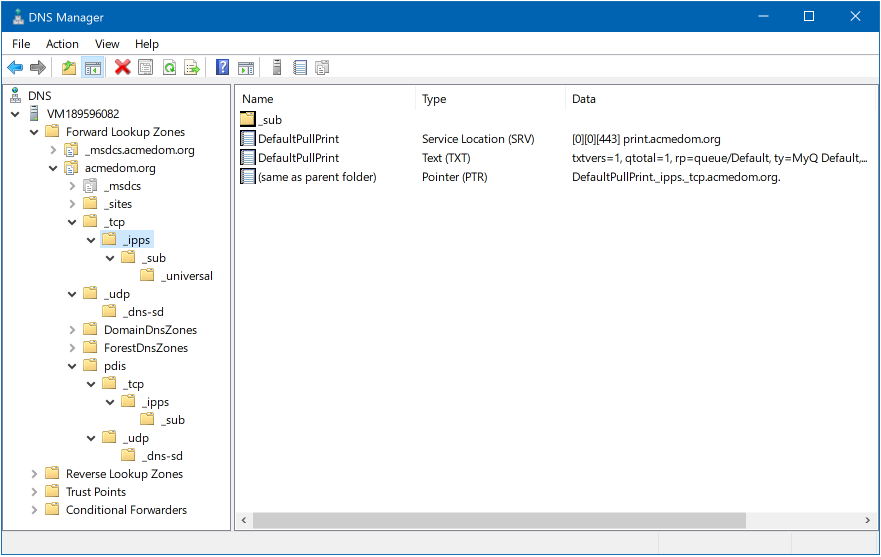Viewport: 881px width, 557px height.
Task: Click the blue Back arrow in toolbar
Action: [15, 68]
